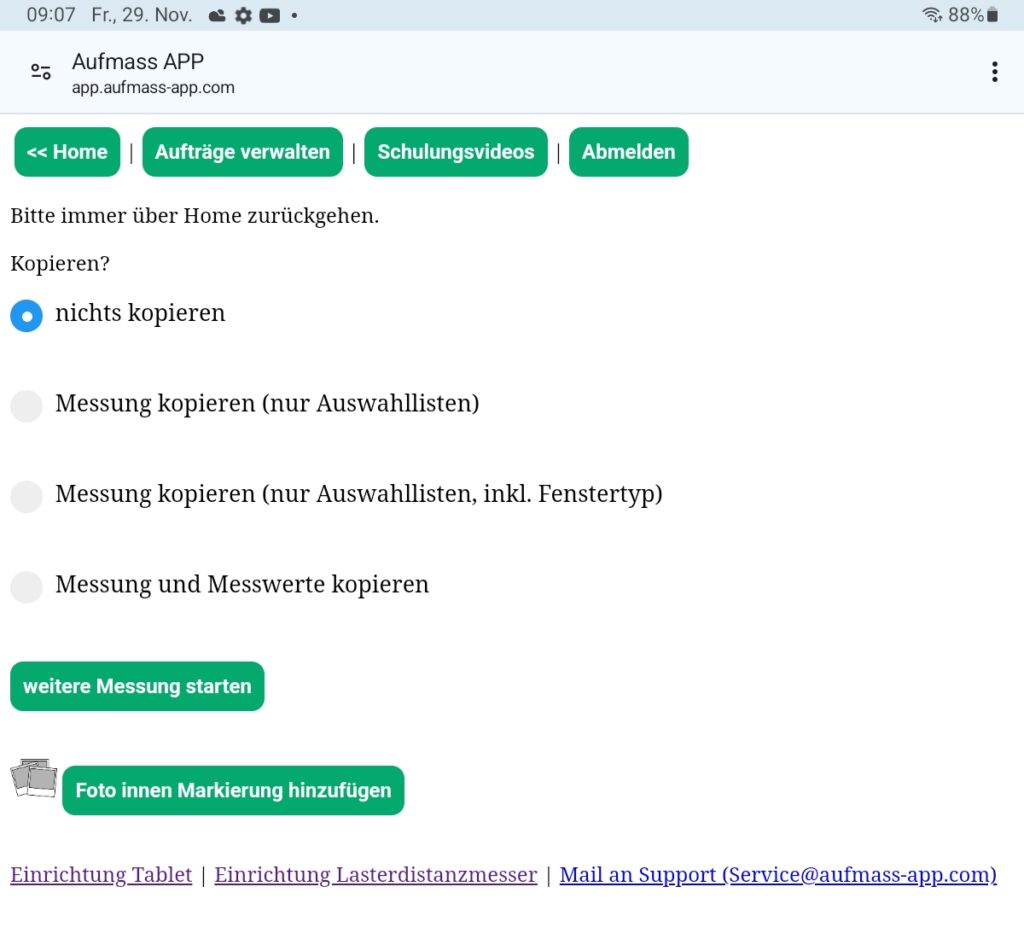Screen dimensions: 1024x945
Task: Tap the settings gear in the status bar
Action: tap(243, 16)
